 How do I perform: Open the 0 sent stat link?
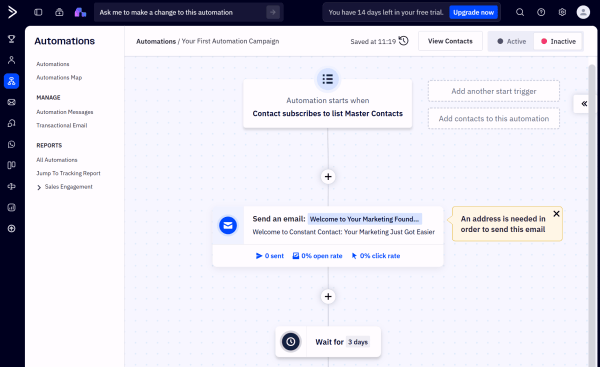270,256
